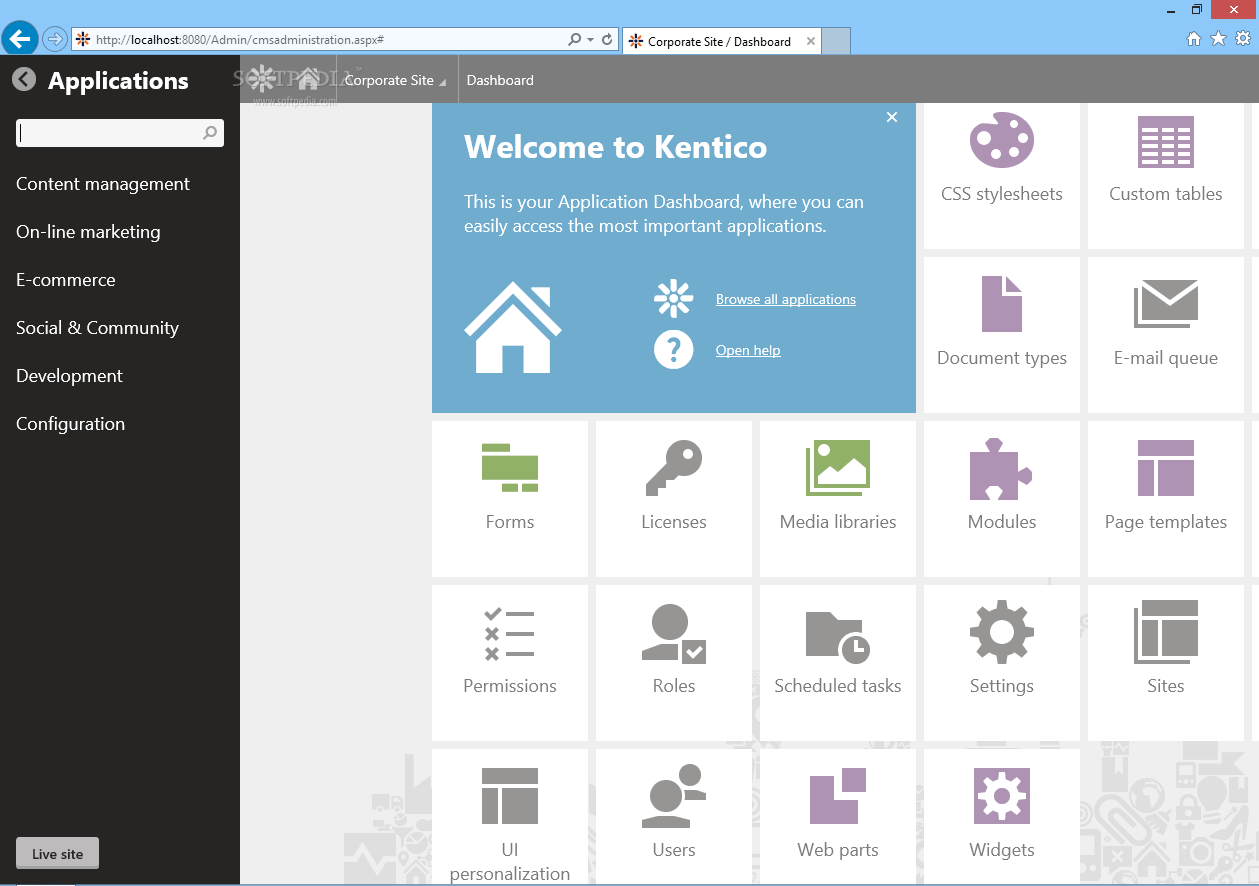The image size is (1259, 886).
Task: Open the Permissions tile
Action: coord(510,663)
